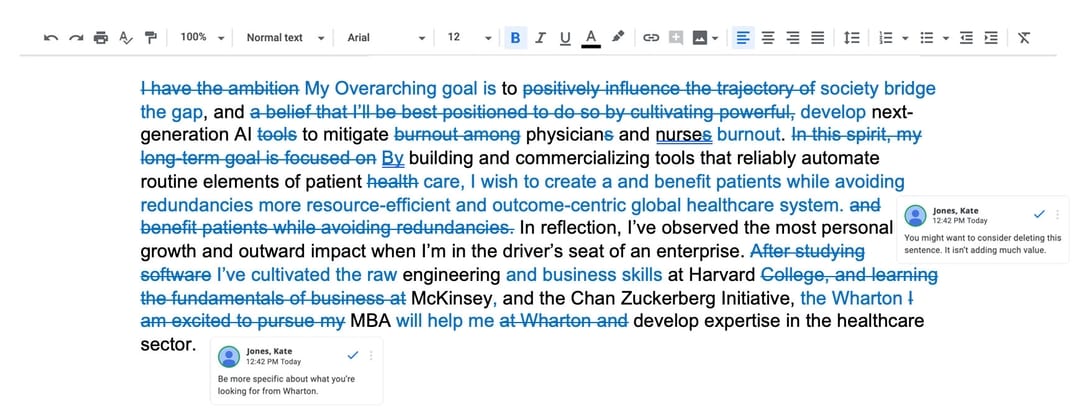This screenshot has width=1080, height=415.
Task: Open the font size 12 dropdown
Action: 469,37
